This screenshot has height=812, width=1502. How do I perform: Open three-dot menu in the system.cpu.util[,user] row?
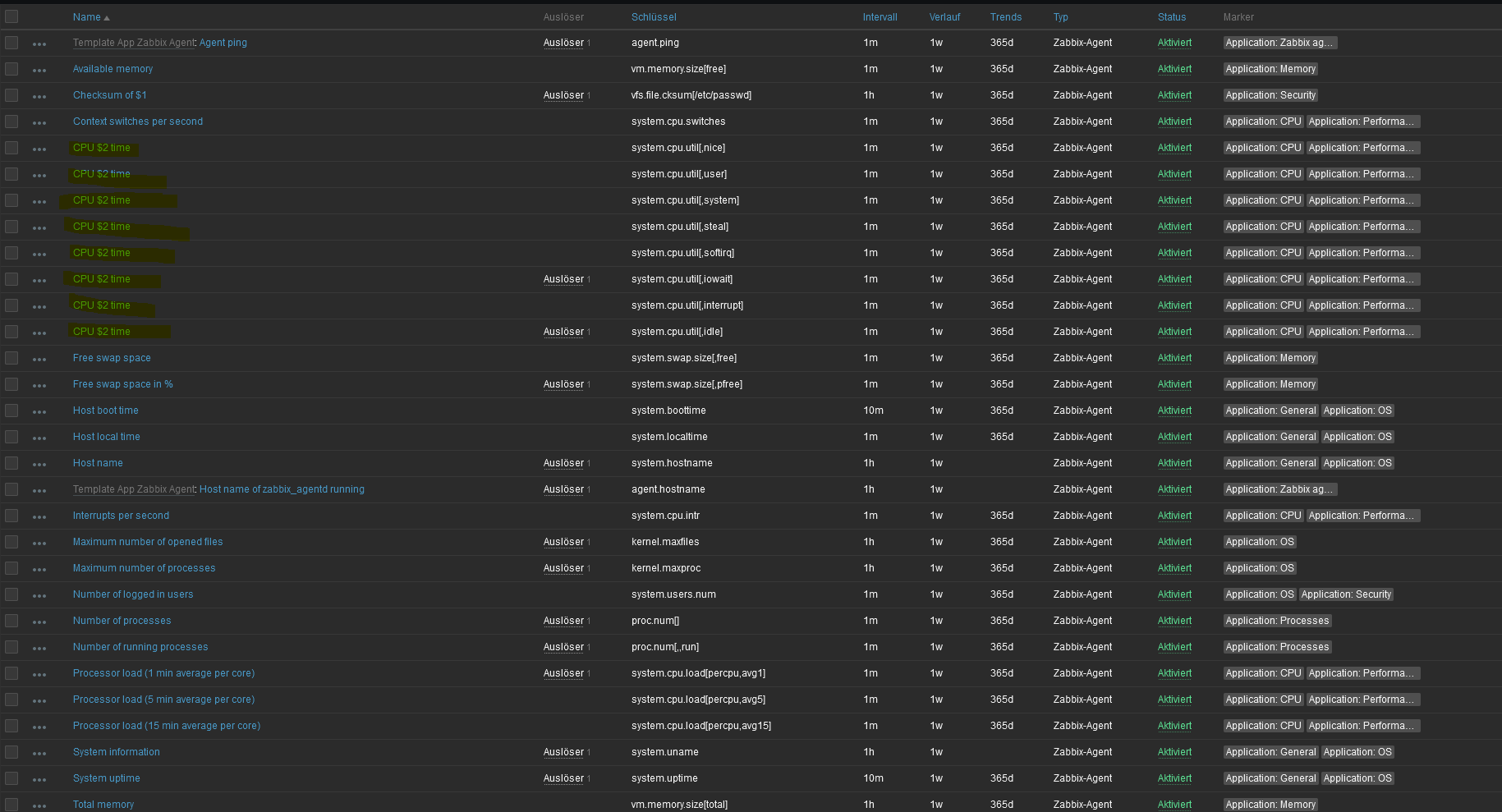(39, 175)
